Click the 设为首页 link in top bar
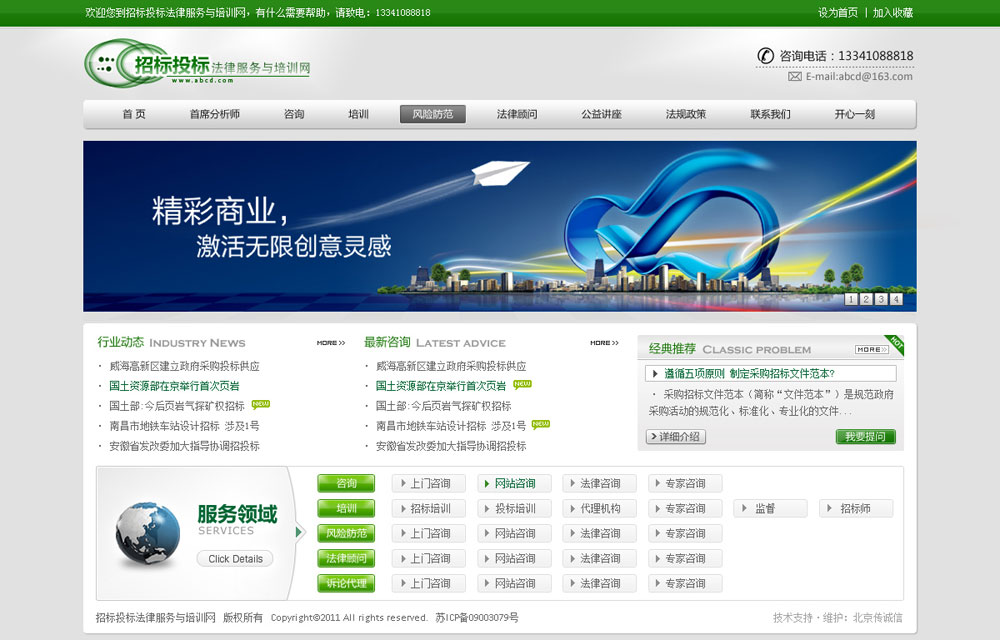 pyautogui.click(x=838, y=13)
